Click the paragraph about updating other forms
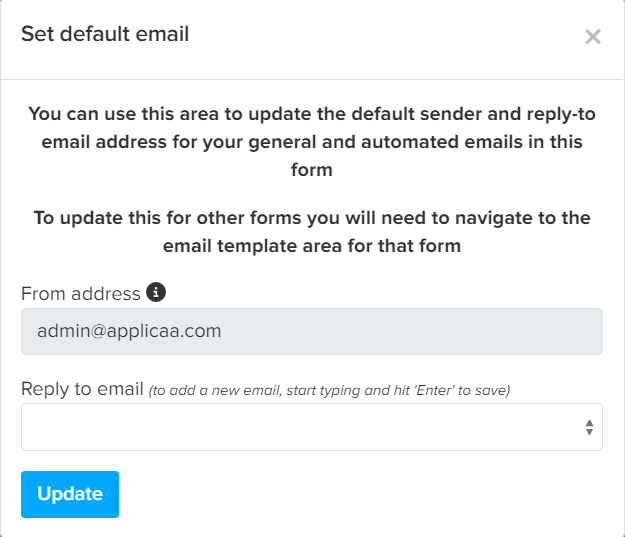625x537 pixels. pyautogui.click(x=312, y=232)
